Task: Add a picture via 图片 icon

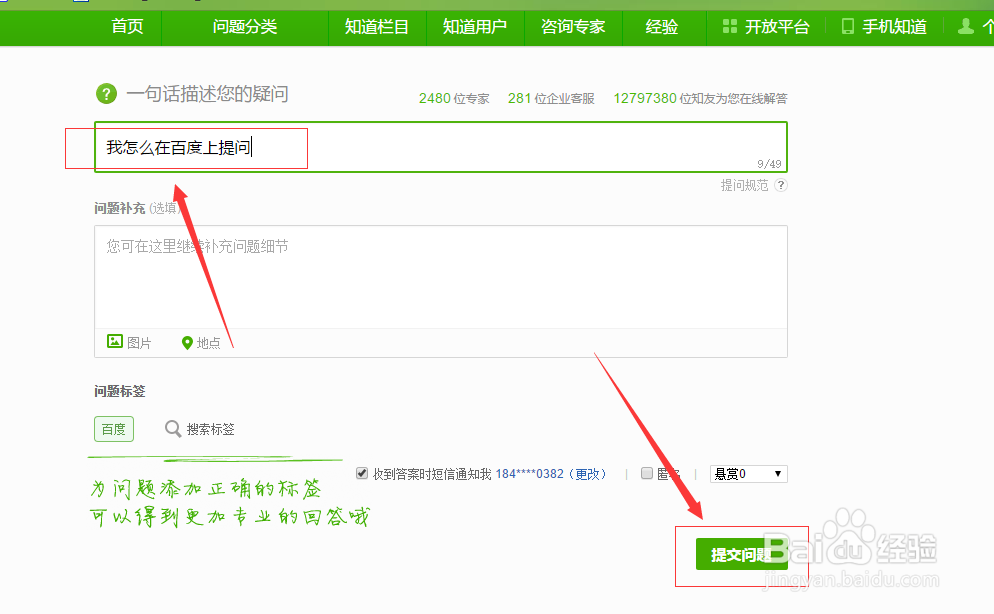Action: click(129, 342)
